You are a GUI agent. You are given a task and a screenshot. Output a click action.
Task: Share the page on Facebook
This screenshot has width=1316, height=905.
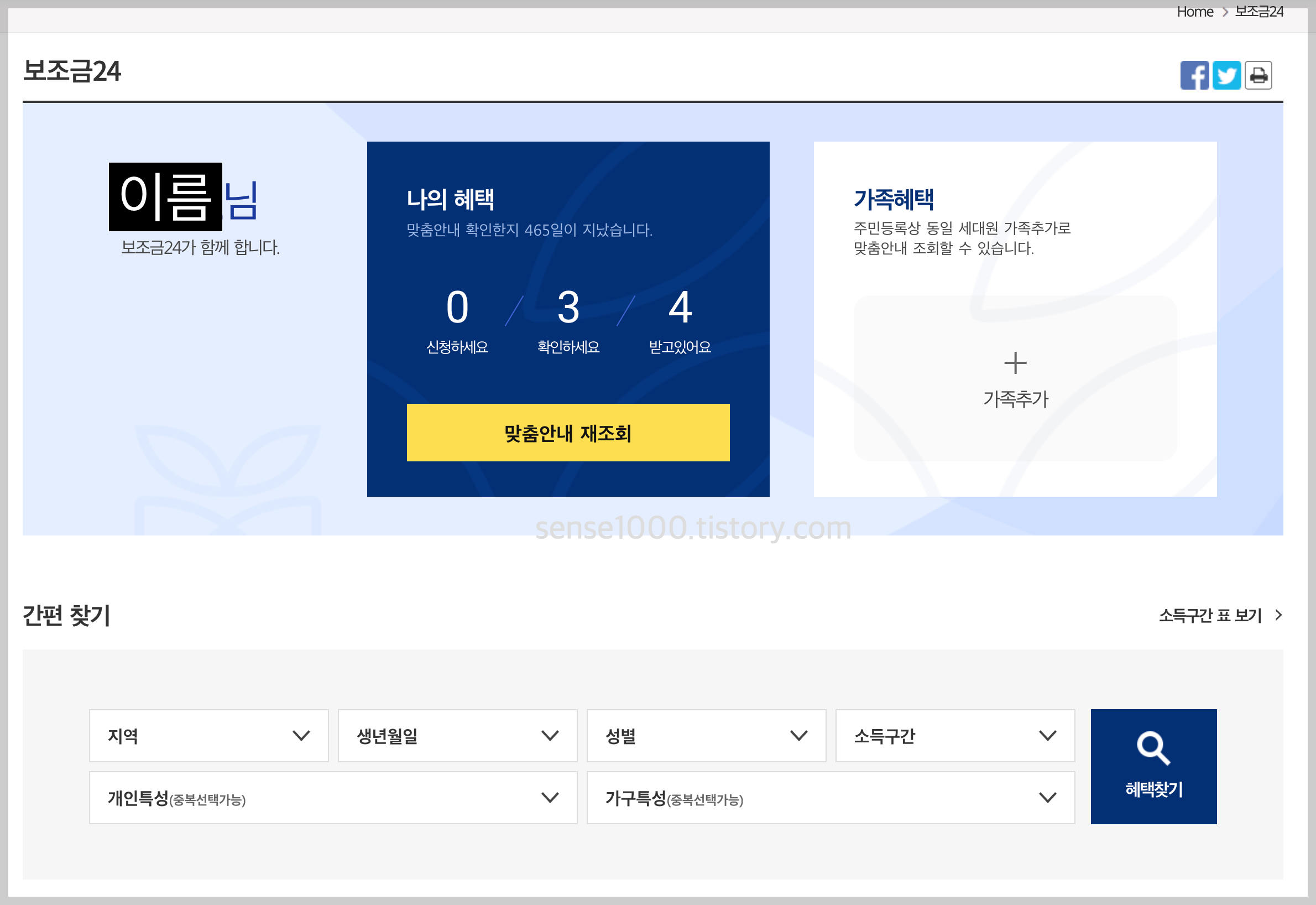[x=1196, y=74]
